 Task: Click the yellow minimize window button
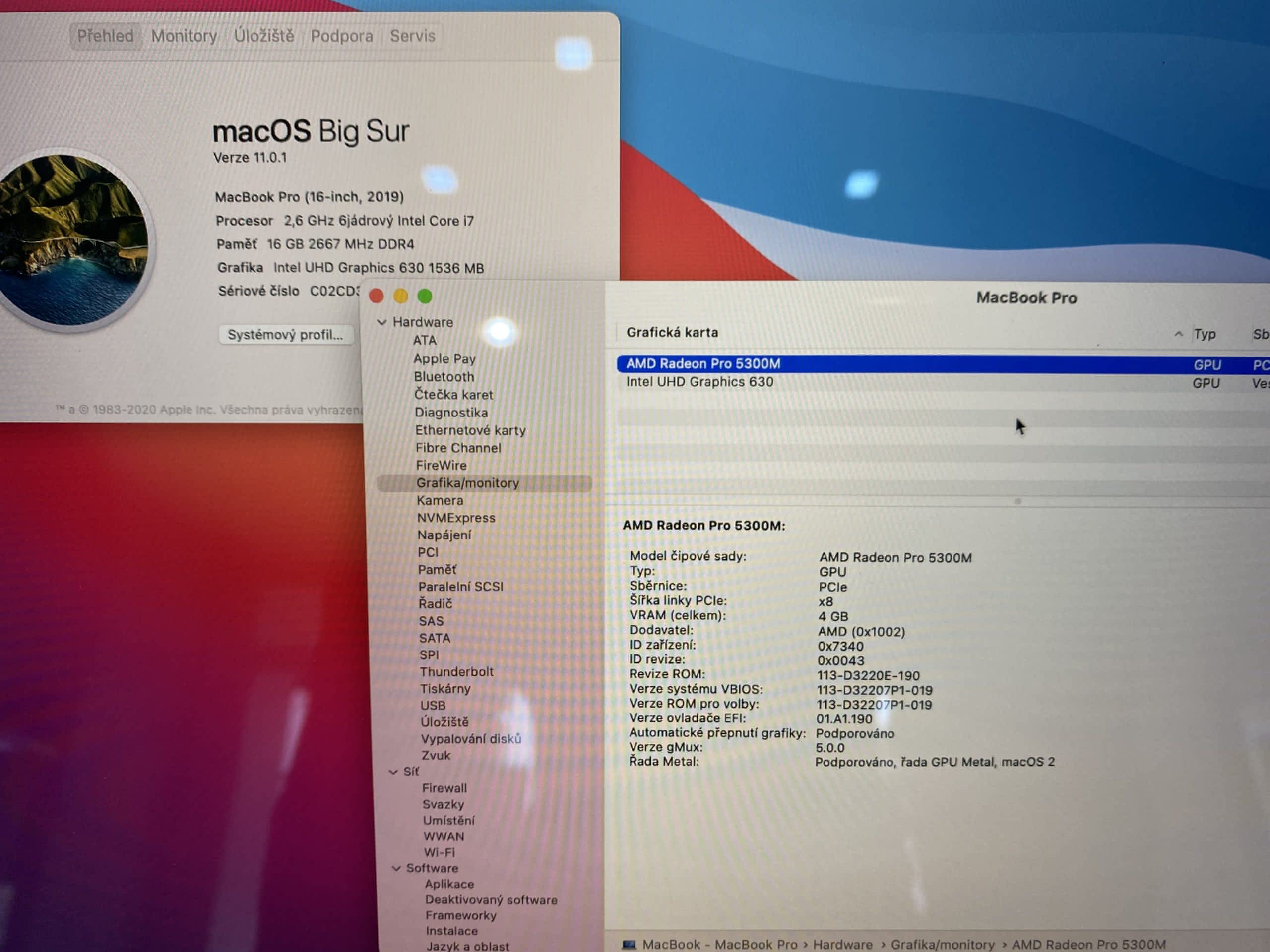point(401,296)
